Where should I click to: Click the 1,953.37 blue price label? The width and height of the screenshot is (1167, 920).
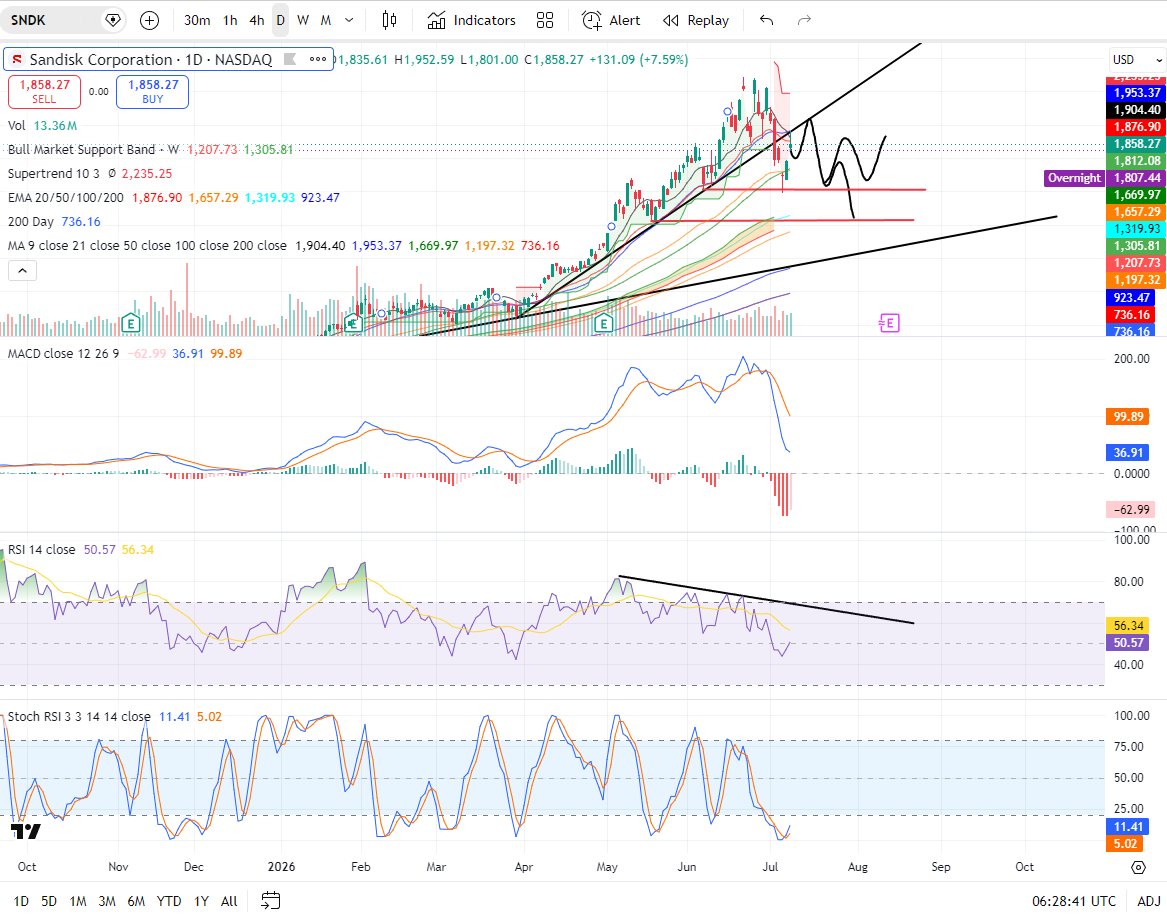1136,92
